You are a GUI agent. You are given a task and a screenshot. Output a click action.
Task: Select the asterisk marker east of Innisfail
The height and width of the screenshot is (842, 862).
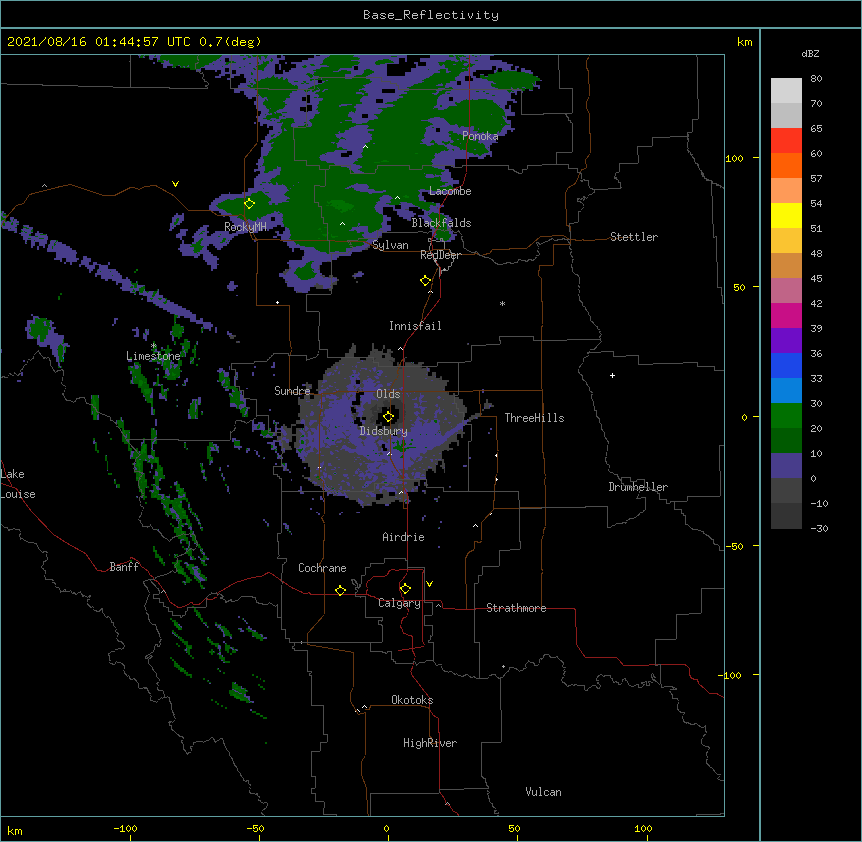[502, 303]
